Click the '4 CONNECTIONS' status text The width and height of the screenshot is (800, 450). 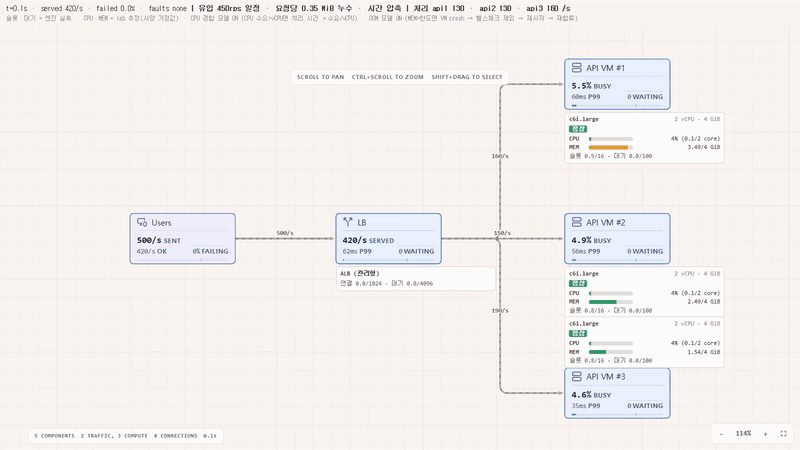coord(176,436)
